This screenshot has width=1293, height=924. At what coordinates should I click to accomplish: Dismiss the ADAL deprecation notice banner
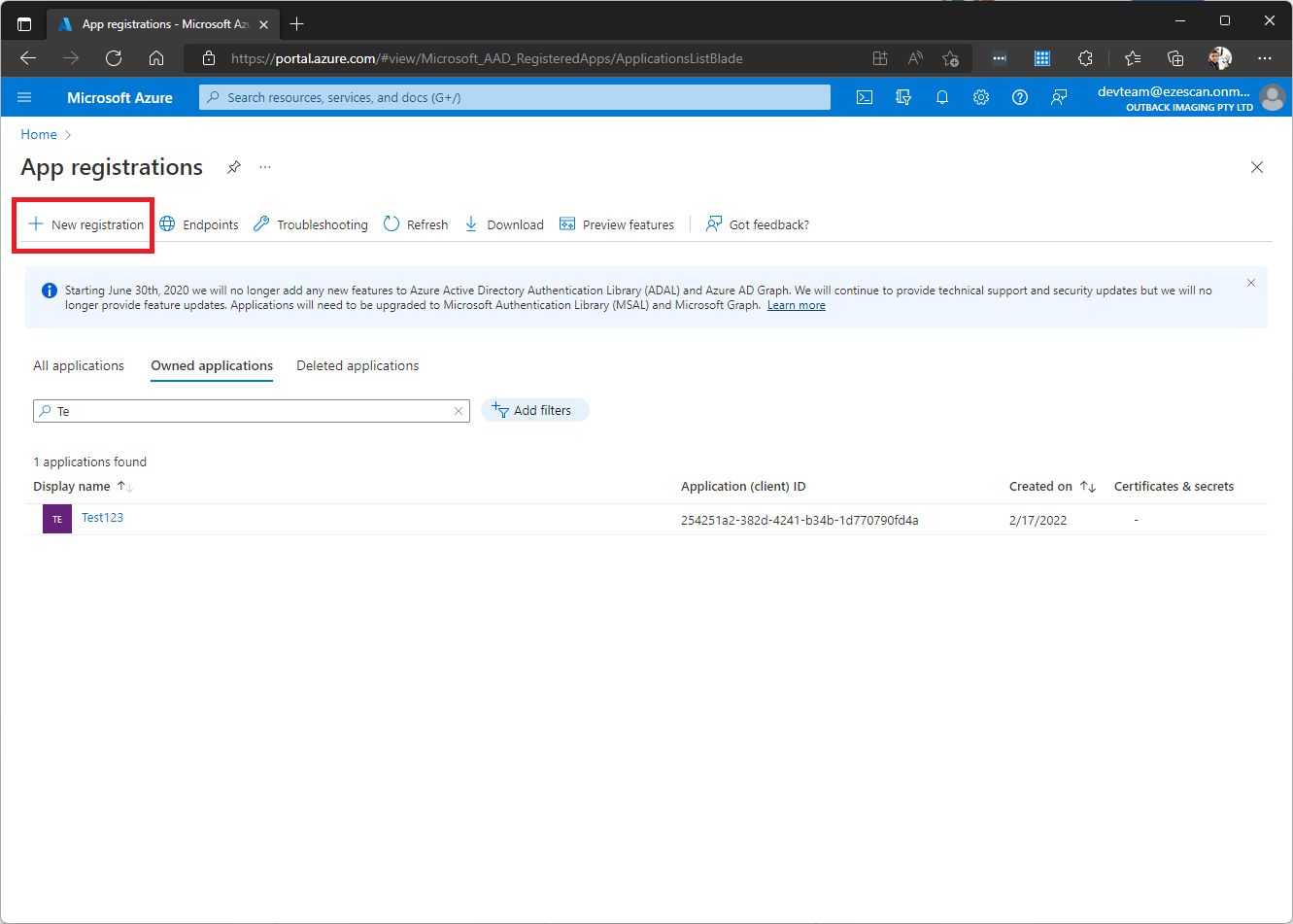click(1251, 283)
